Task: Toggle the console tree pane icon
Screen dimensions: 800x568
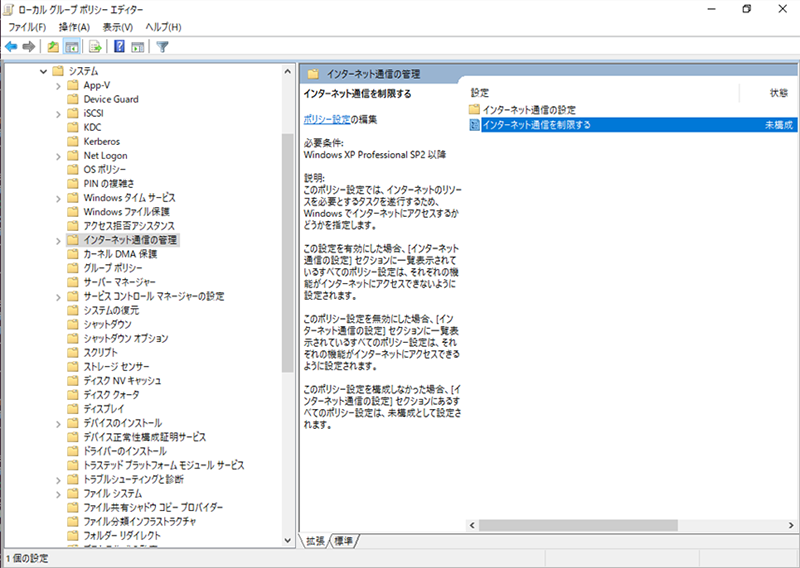Action: (71, 47)
